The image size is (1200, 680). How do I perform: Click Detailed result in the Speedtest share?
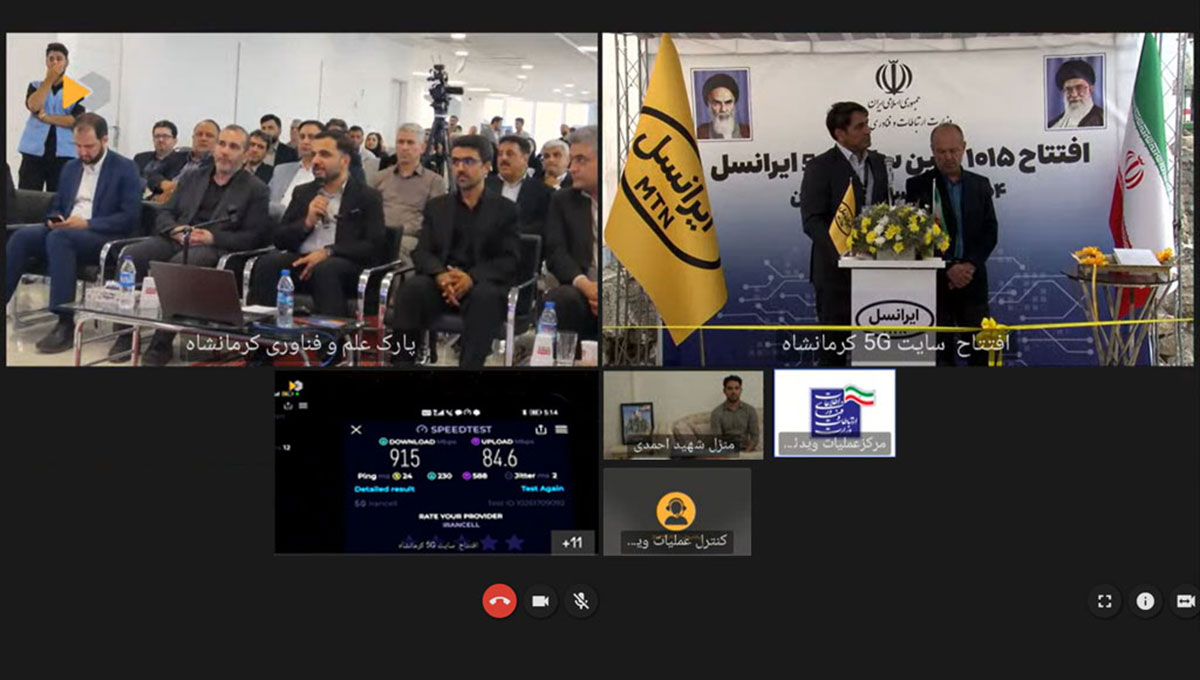384,489
